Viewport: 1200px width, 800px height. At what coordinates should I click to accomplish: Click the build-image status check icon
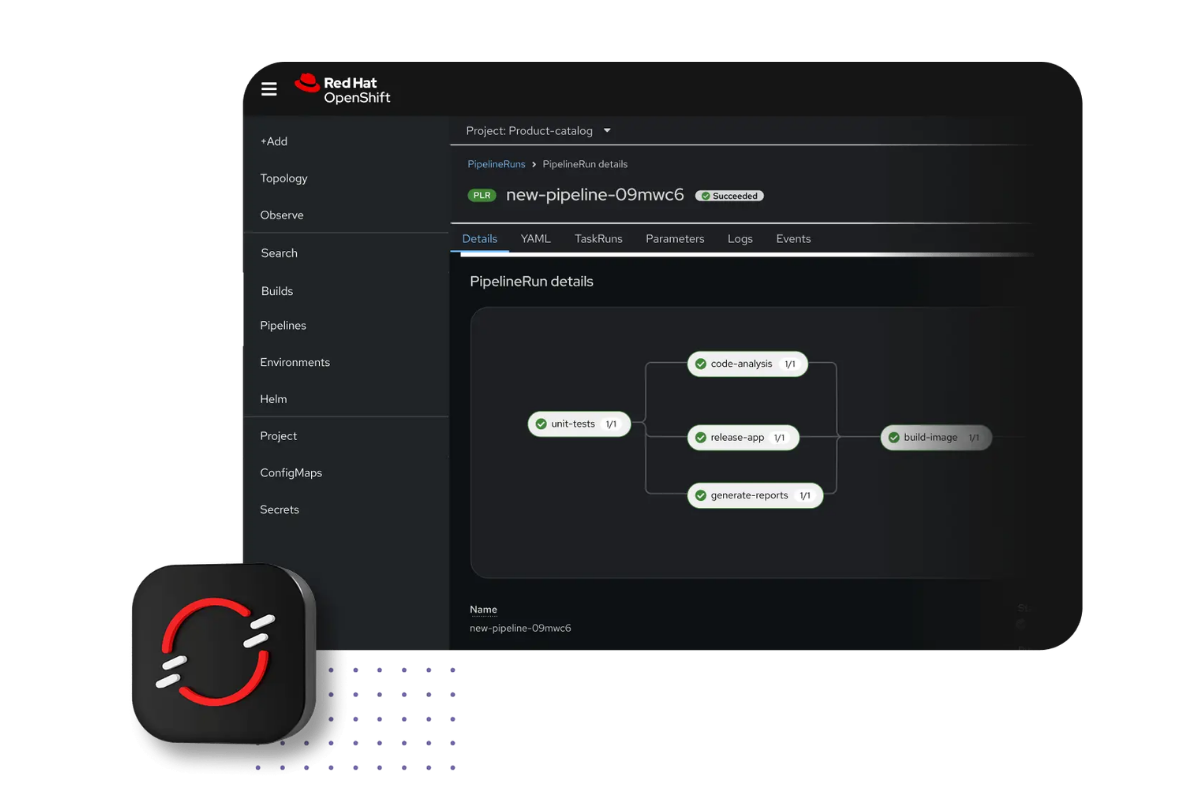[x=893, y=437]
